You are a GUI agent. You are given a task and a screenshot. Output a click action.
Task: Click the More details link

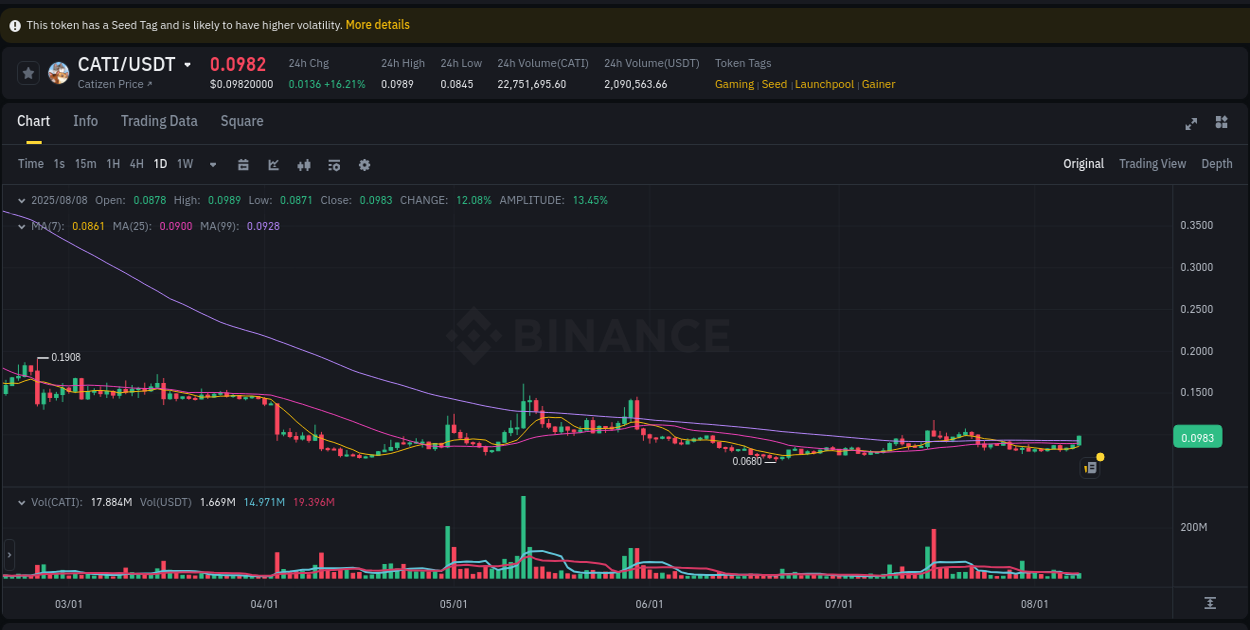[x=377, y=24]
